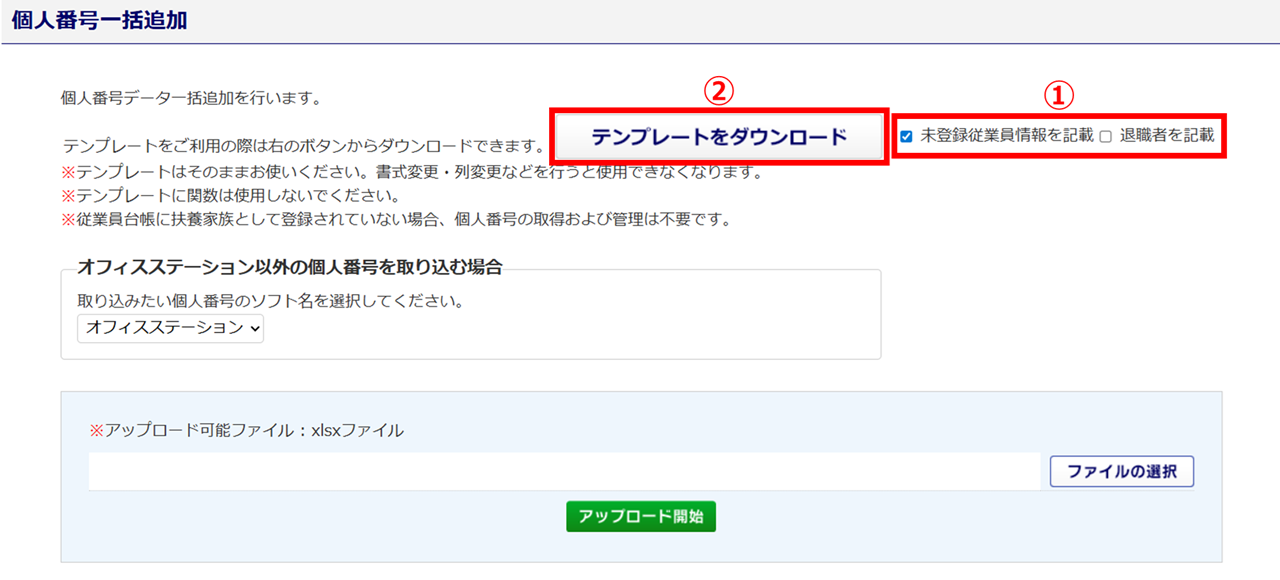
Task: Click the file path input field
Action: (564, 471)
